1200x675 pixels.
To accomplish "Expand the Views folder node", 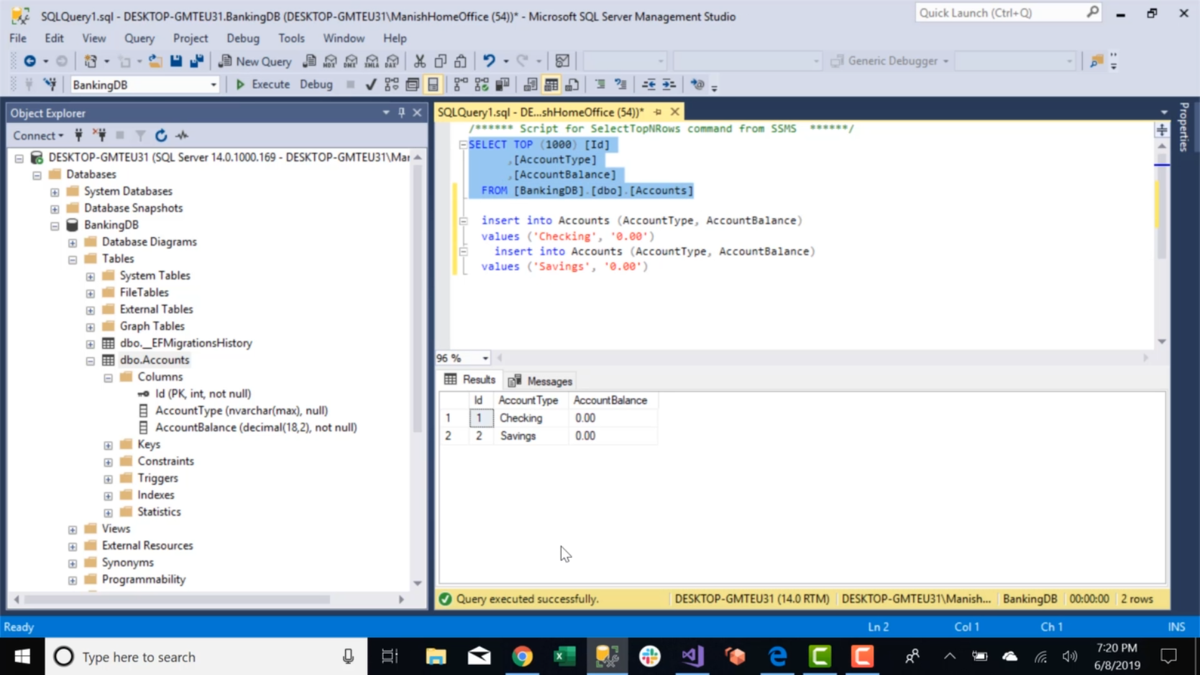I will pos(72,529).
